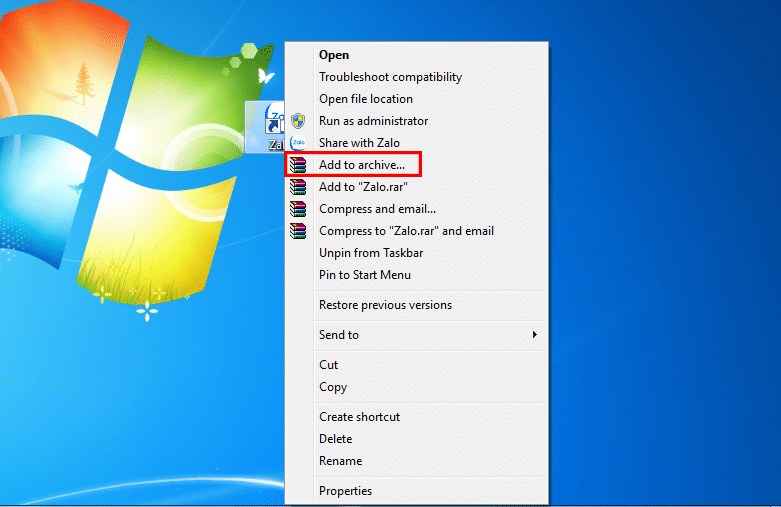Viewport: 781px width, 507px height.
Task: Expand the Send to submenu arrow
Action: (534, 335)
